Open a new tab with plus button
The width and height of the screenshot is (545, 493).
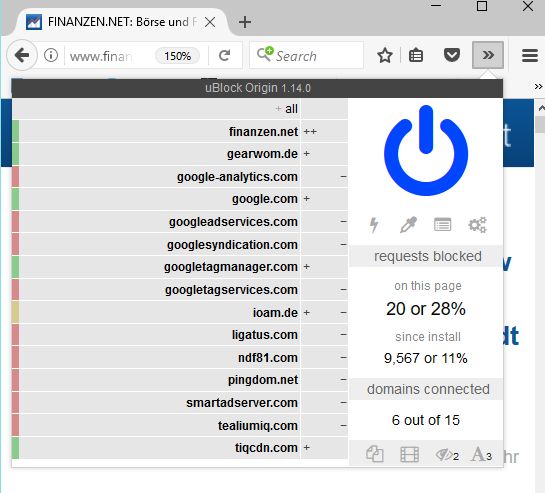click(245, 22)
